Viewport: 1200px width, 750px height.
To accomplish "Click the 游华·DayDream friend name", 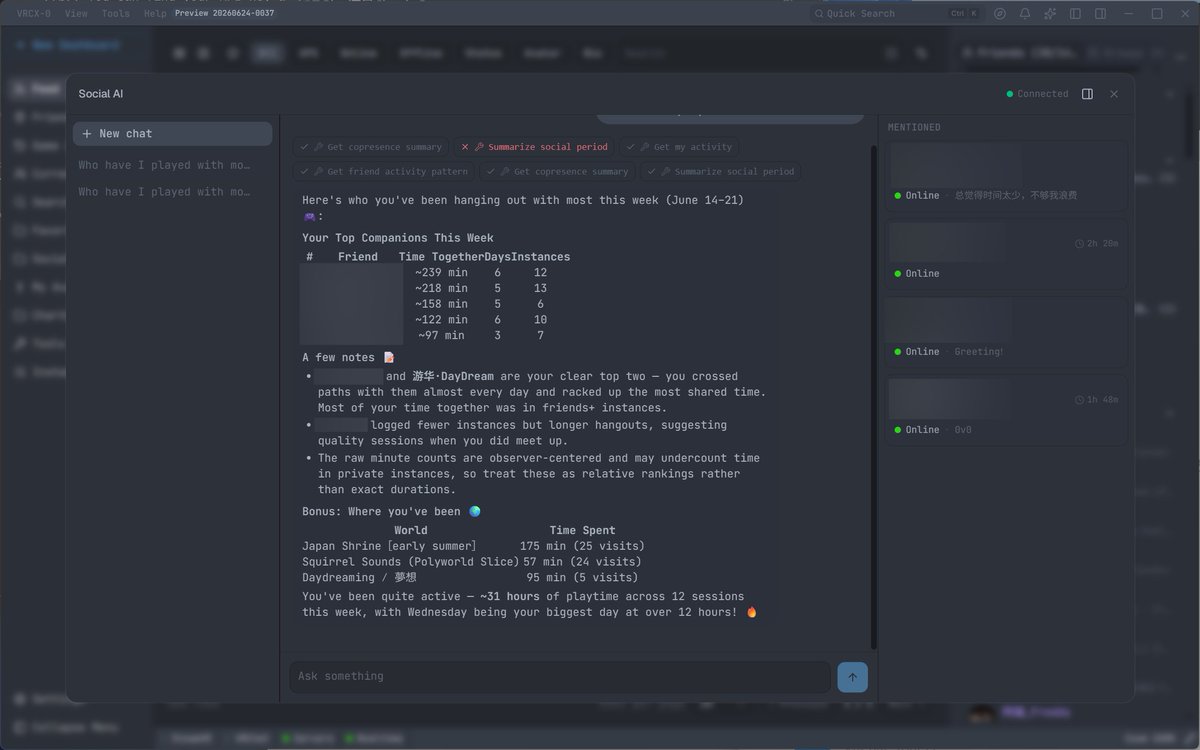I will (453, 377).
